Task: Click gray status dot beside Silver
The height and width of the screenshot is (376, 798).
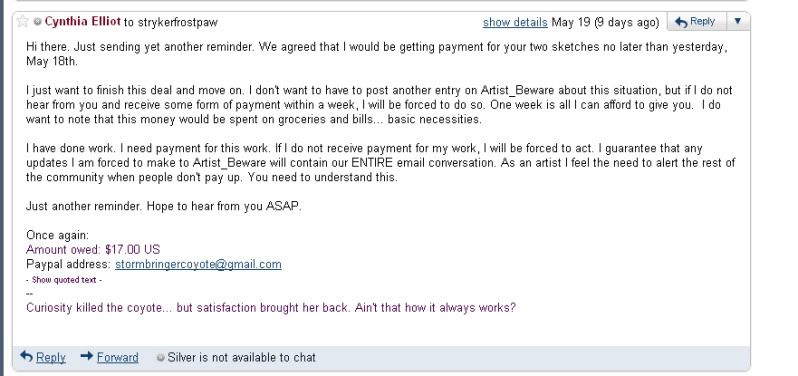Action: click(161, 358)
